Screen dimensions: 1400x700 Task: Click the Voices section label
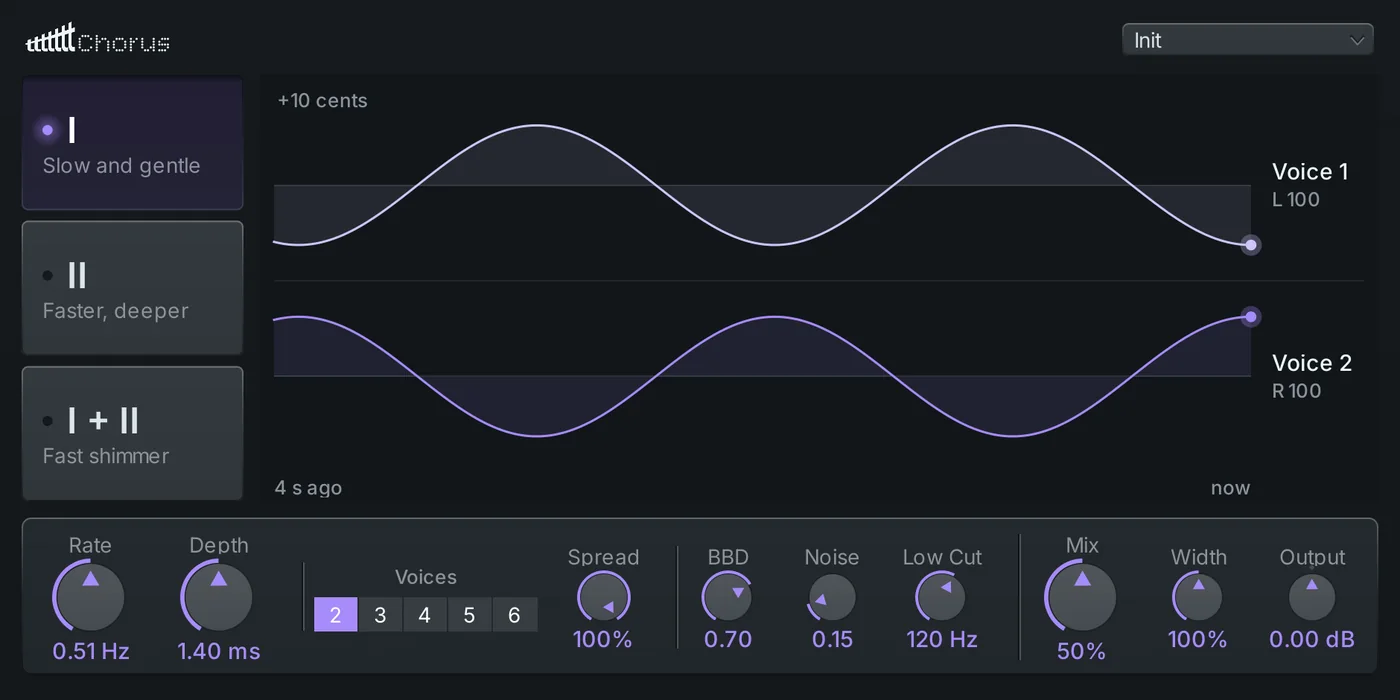pos(426,577)
